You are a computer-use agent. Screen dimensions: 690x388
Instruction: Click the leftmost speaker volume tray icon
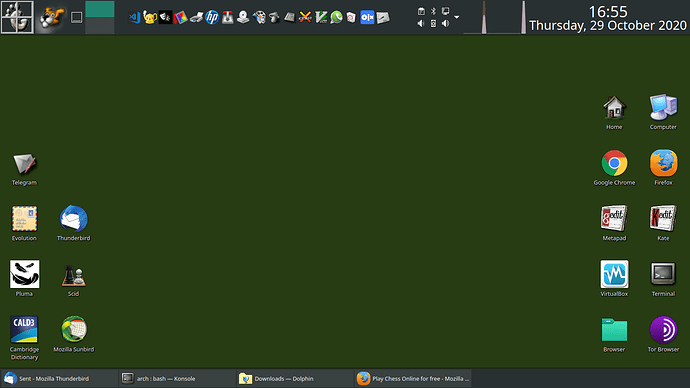[x=421, y=23]
